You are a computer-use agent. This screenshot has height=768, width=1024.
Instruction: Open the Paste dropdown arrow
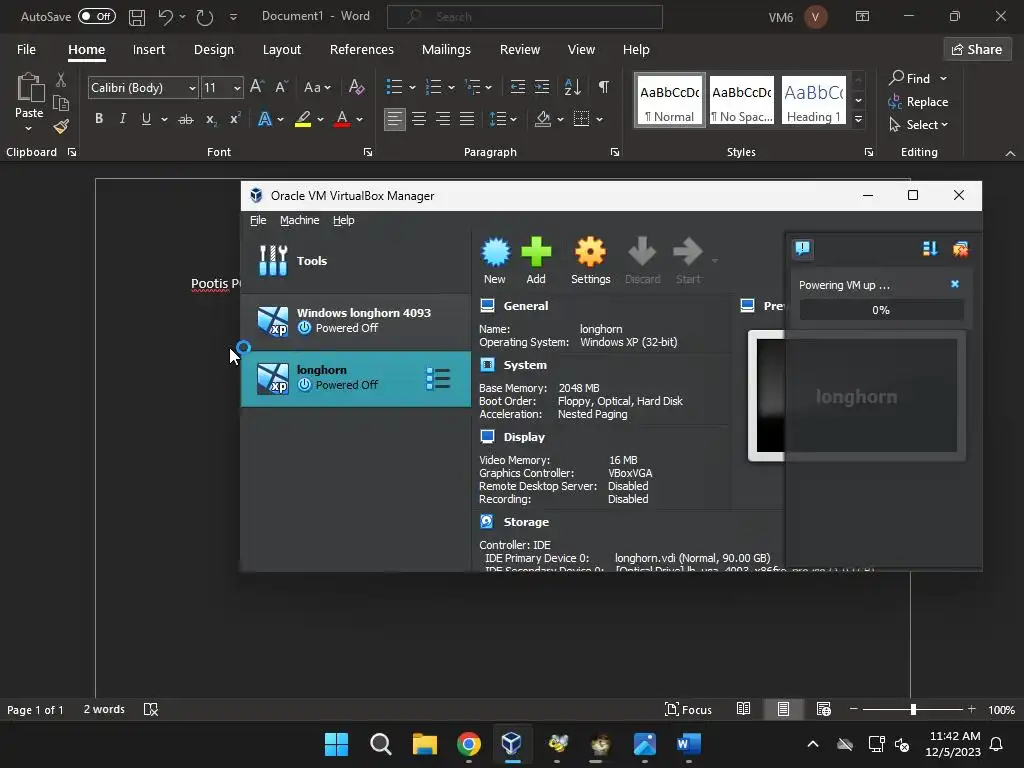pyautogui.click(x=29, y=129)
